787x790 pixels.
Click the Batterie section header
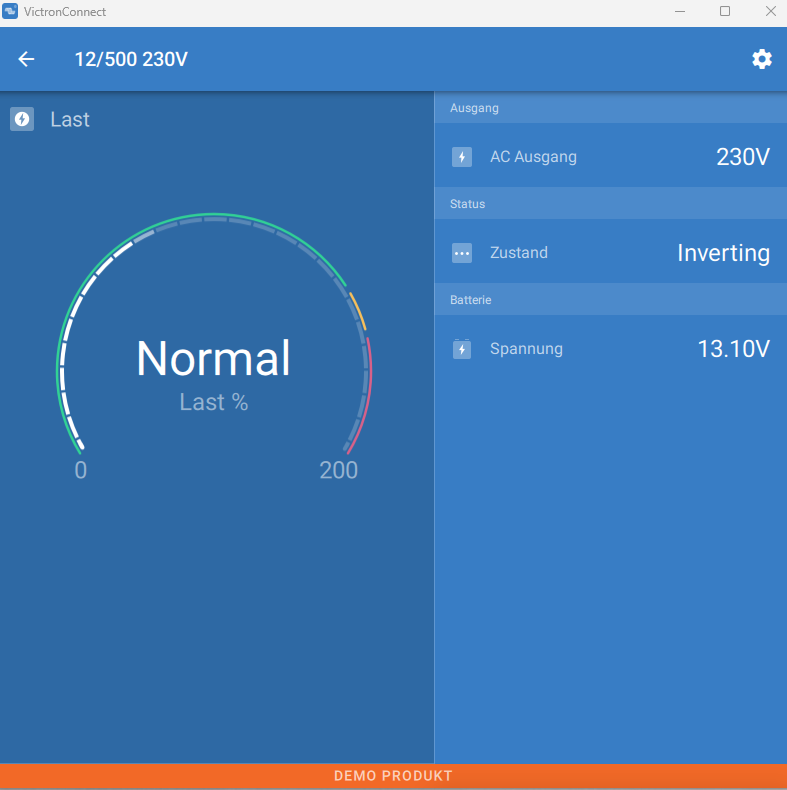[611, 300]
